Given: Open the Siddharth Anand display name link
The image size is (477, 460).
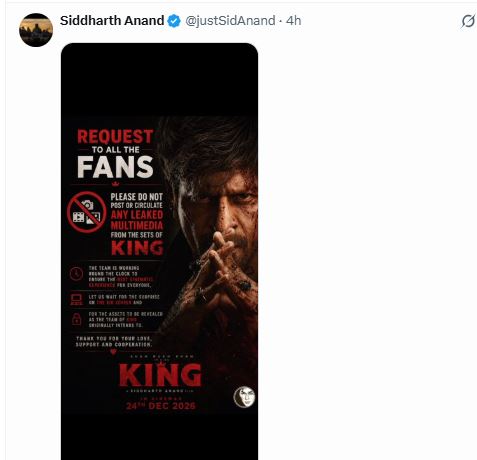Looking at the screenshot, I should click(x=112, y=21).
